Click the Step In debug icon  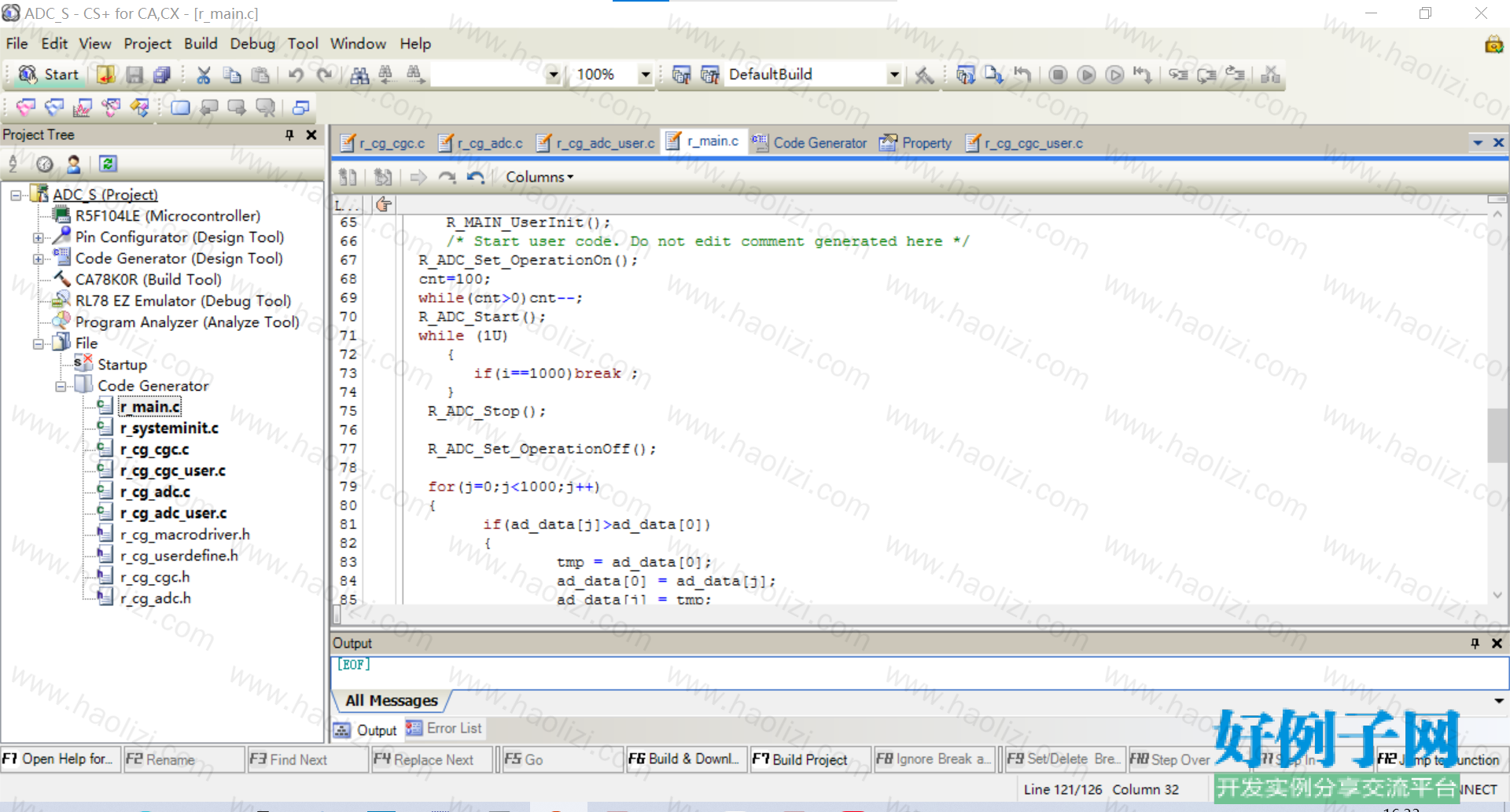pos(1178,75)
